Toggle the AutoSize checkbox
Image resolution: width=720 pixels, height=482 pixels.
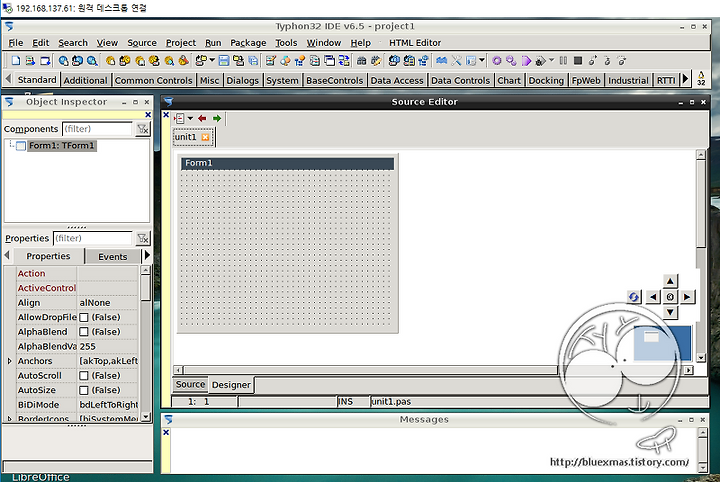[x=84, y=390]
